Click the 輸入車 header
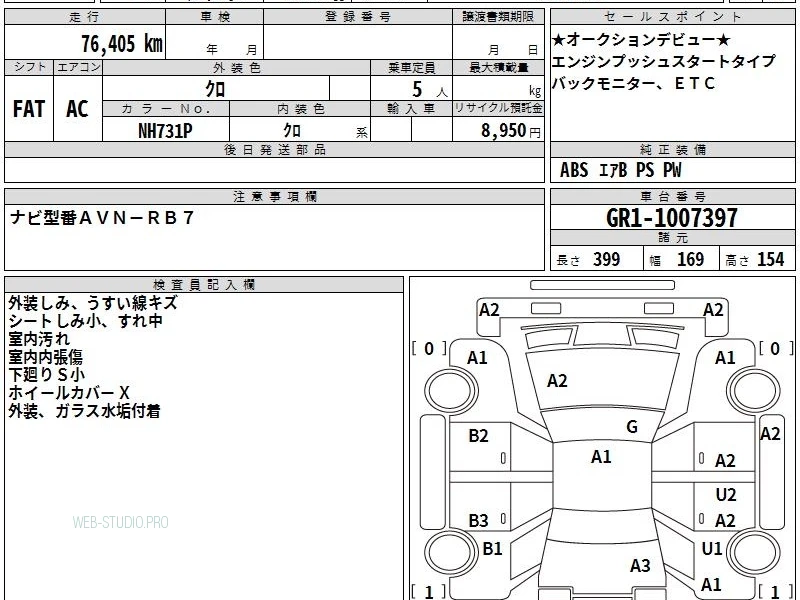800x600 pixels. click(412, 109)
